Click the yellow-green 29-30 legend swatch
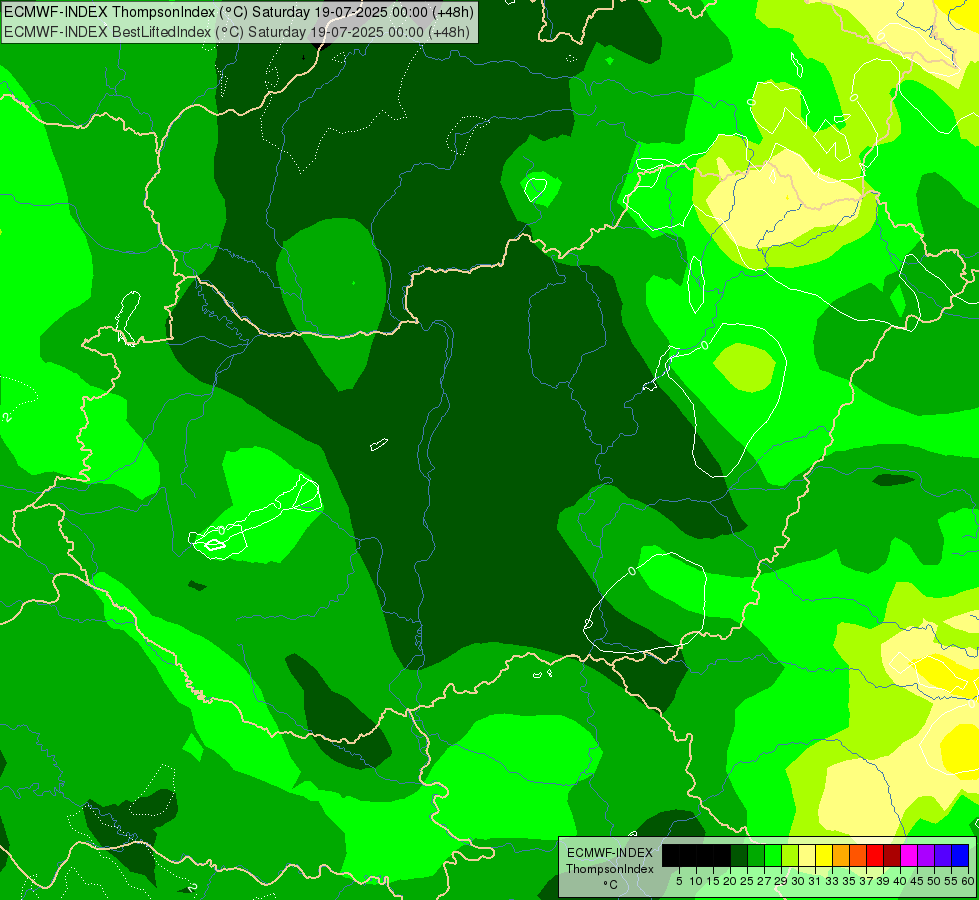 point(790,855)
